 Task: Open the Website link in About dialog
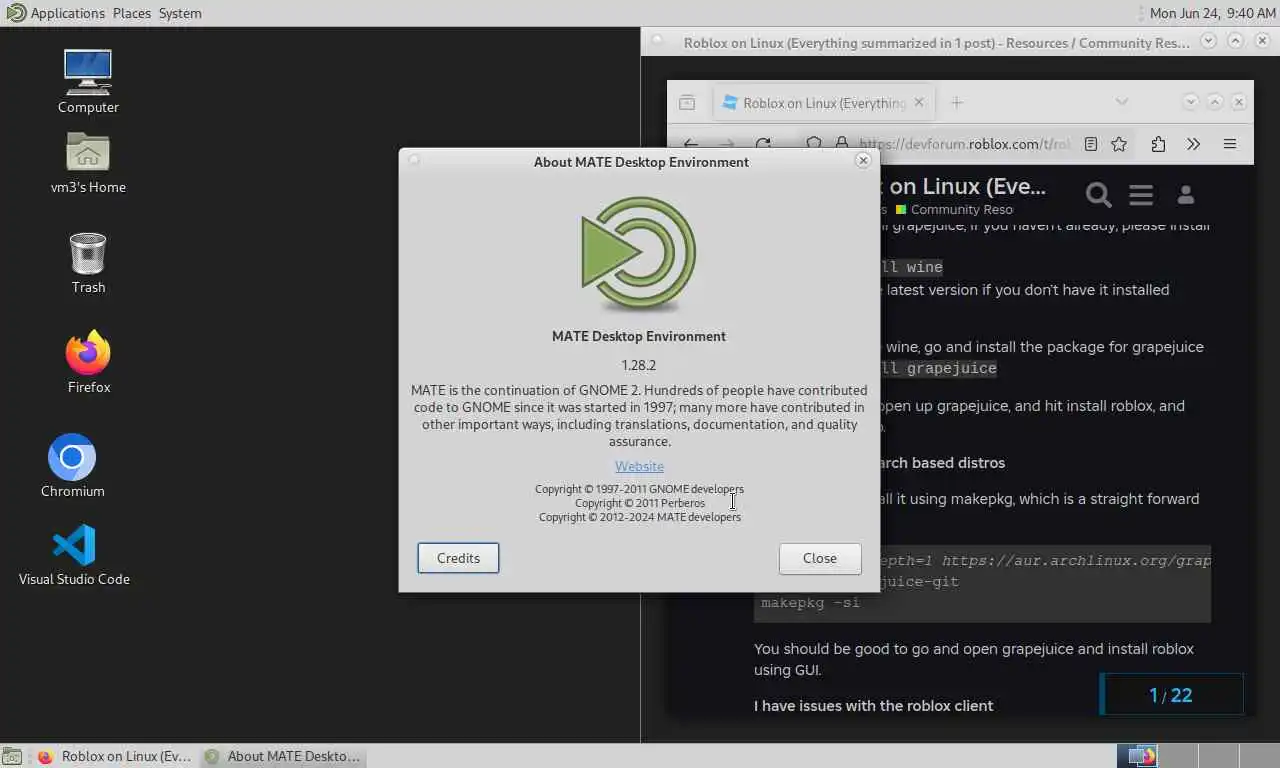[x=639, y=466]
